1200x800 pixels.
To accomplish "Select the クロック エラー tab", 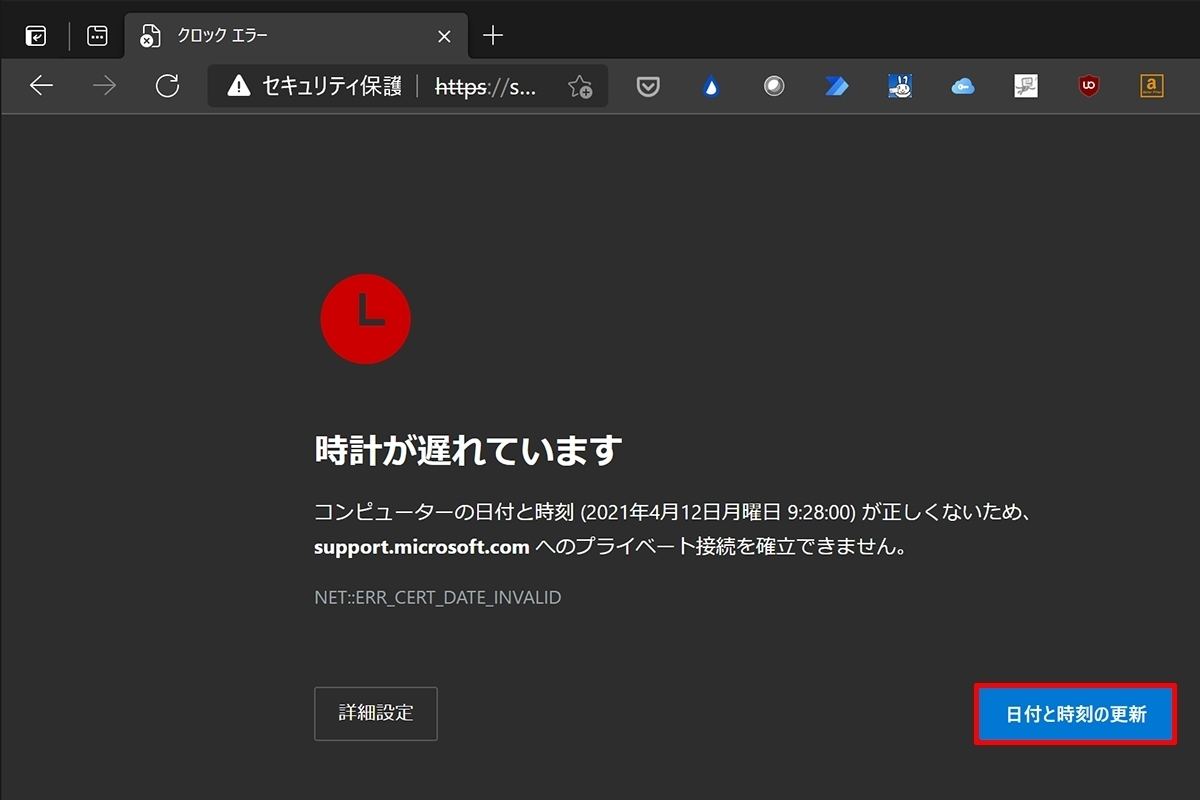I will [280, 36].
